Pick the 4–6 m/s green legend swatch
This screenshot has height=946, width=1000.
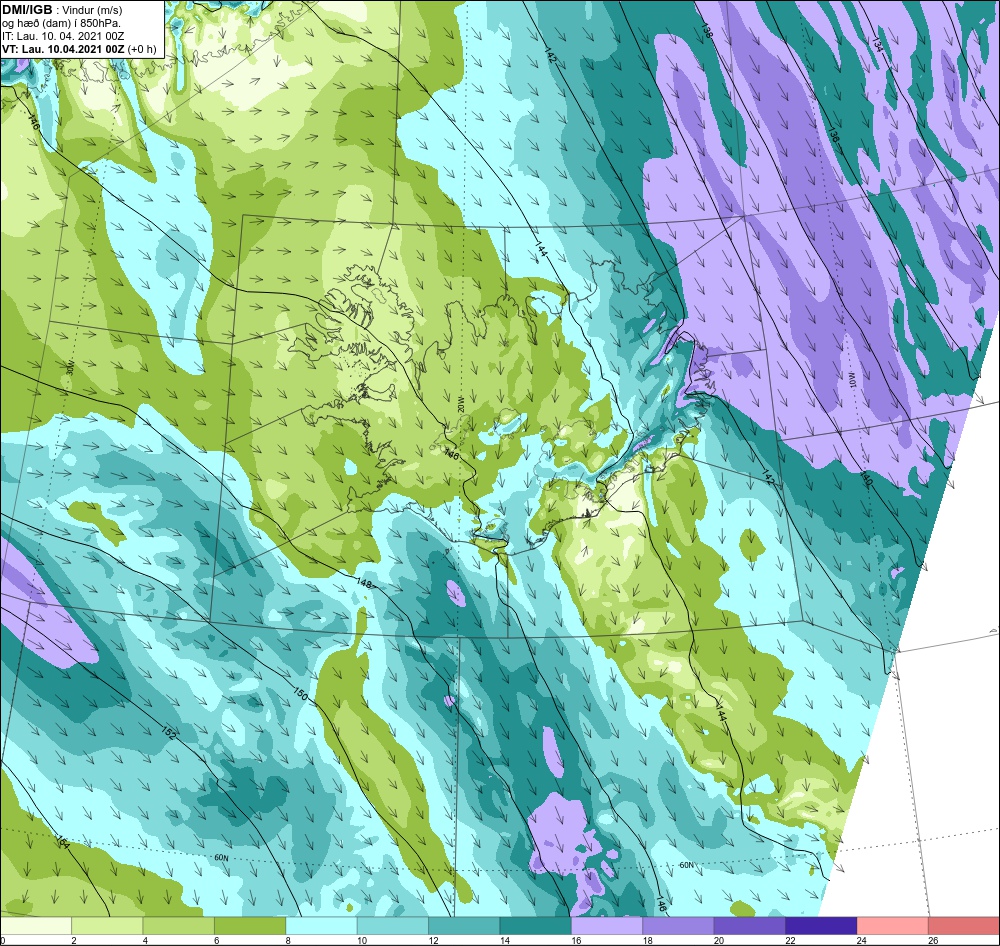click(179, 926)
